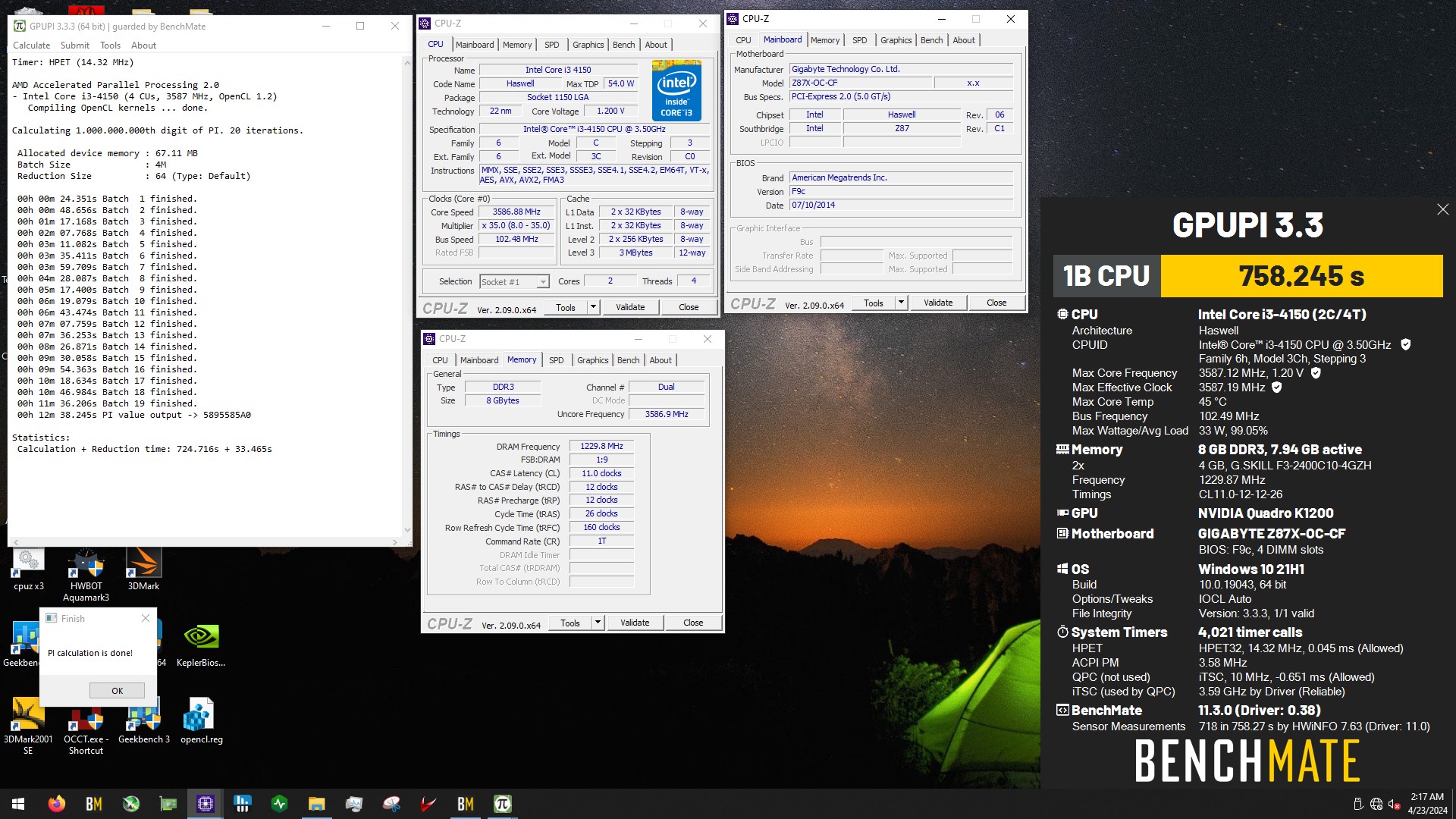Image resolution: width=1456 pixels, height=819 pixels.
Task: Close the Finish dialog with its X
Action: tap(146, 619)
